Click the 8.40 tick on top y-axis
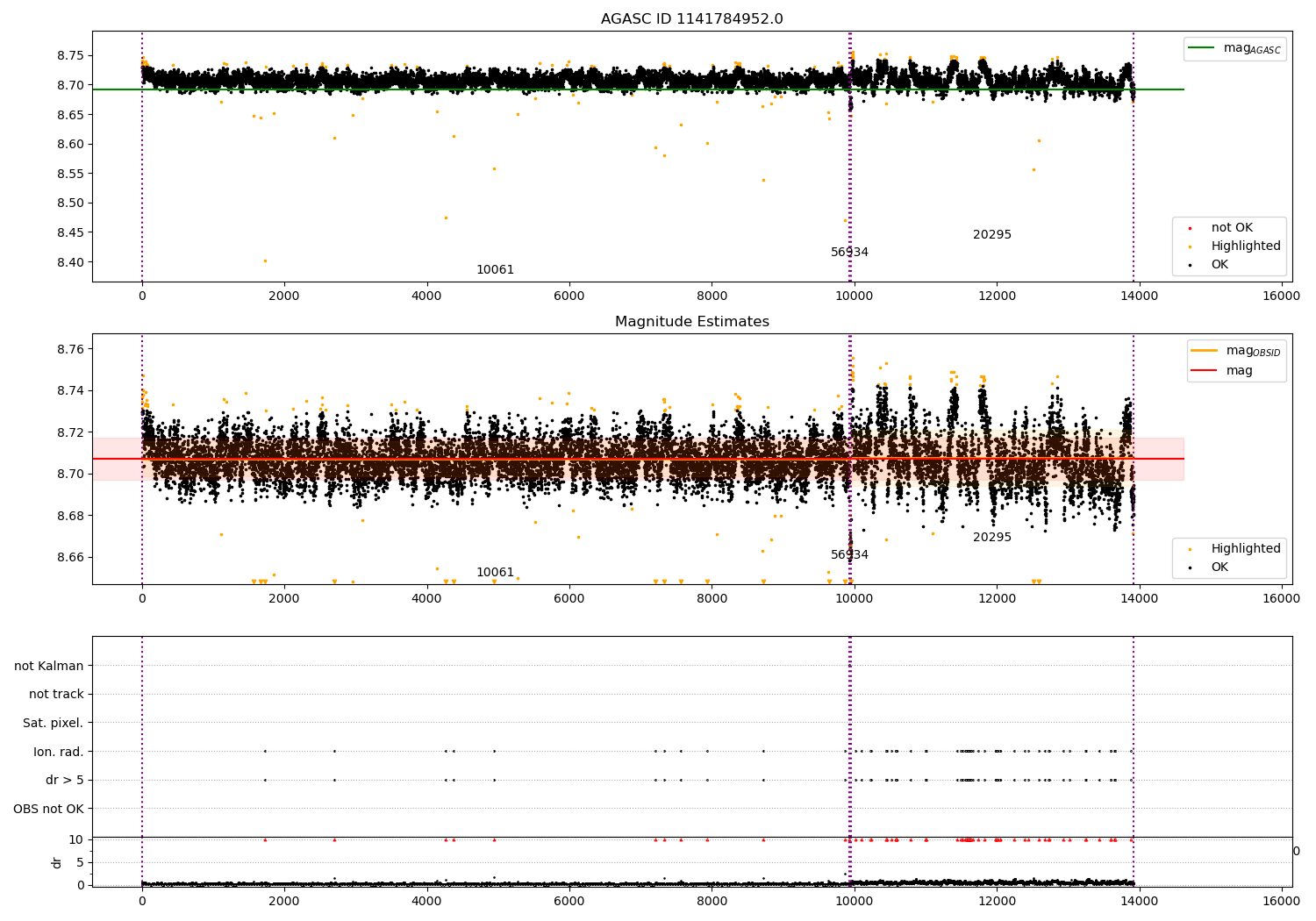This screenshot has width=1316, height=921. [70, 262]
